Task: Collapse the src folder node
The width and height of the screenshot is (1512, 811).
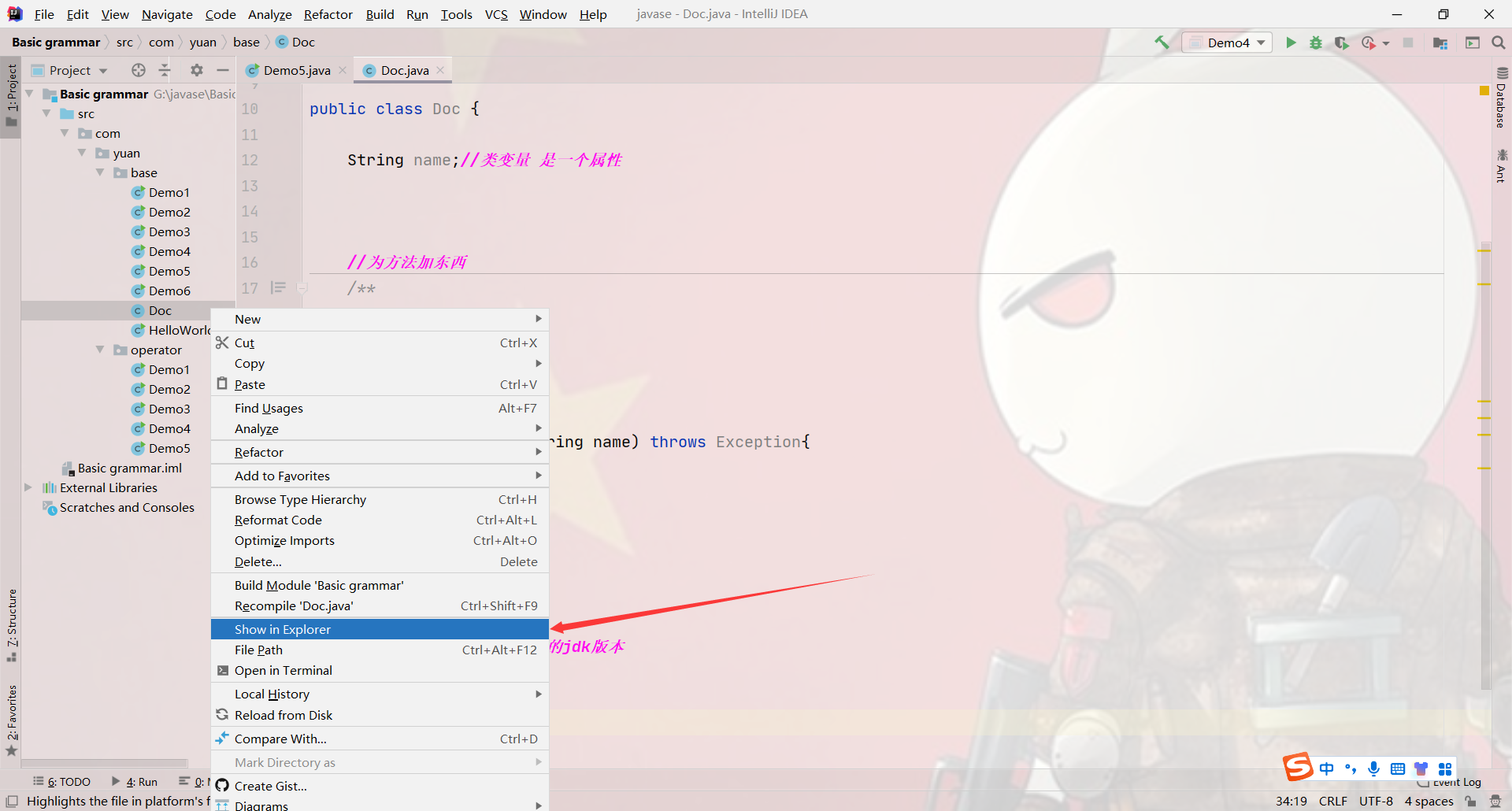Action: pyautogui.click(x=46, y=113)
